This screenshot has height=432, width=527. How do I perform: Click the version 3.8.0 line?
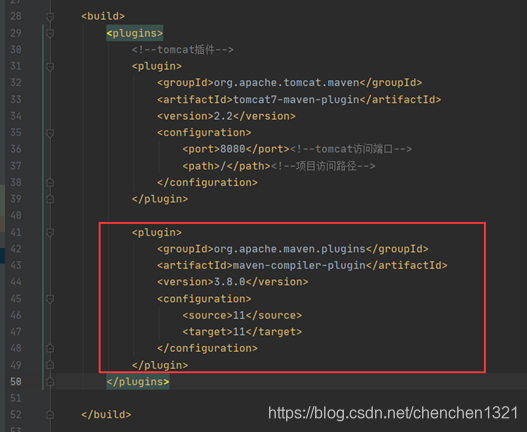(233, 282)
